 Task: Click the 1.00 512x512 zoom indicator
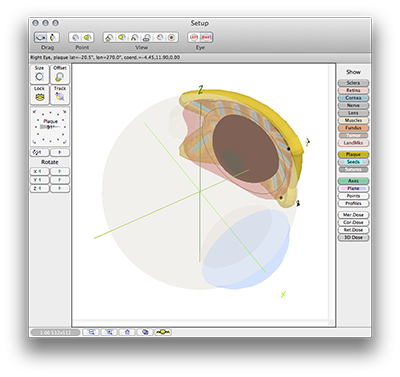point(55,333)
